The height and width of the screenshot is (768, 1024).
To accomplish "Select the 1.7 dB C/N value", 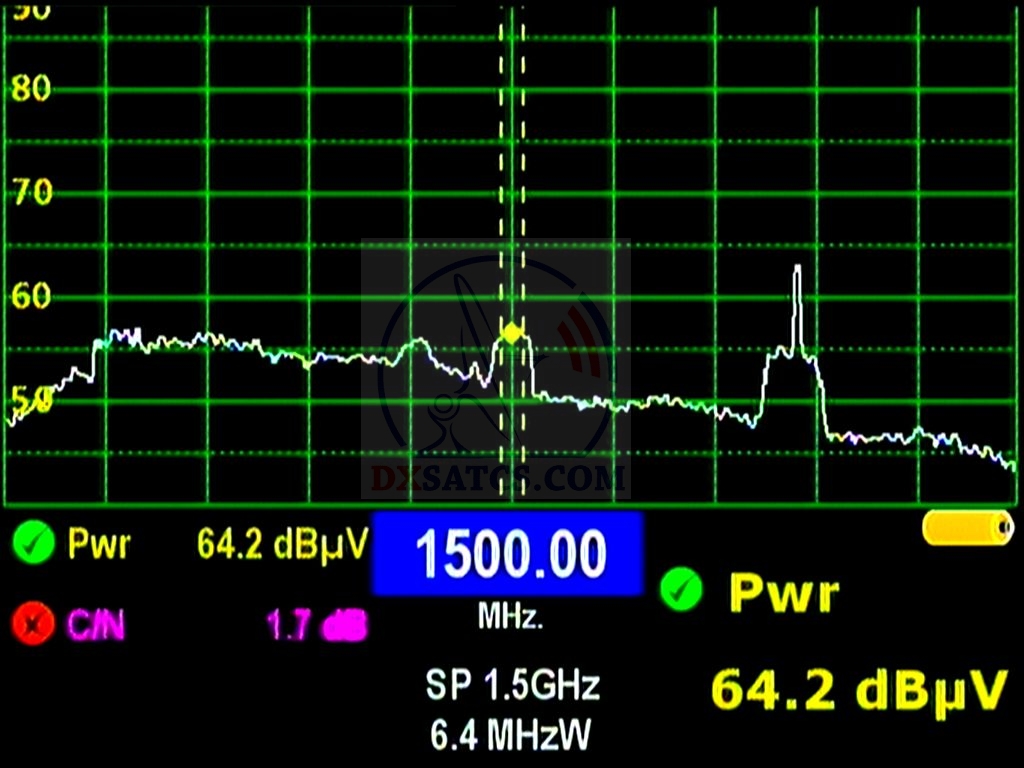I will [316, 626].
